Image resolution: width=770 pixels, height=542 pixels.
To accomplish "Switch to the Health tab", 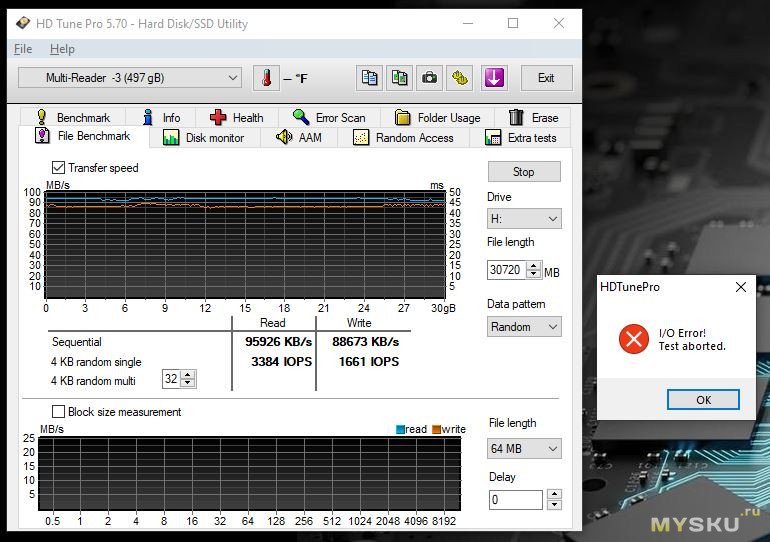I will [237, 118].
